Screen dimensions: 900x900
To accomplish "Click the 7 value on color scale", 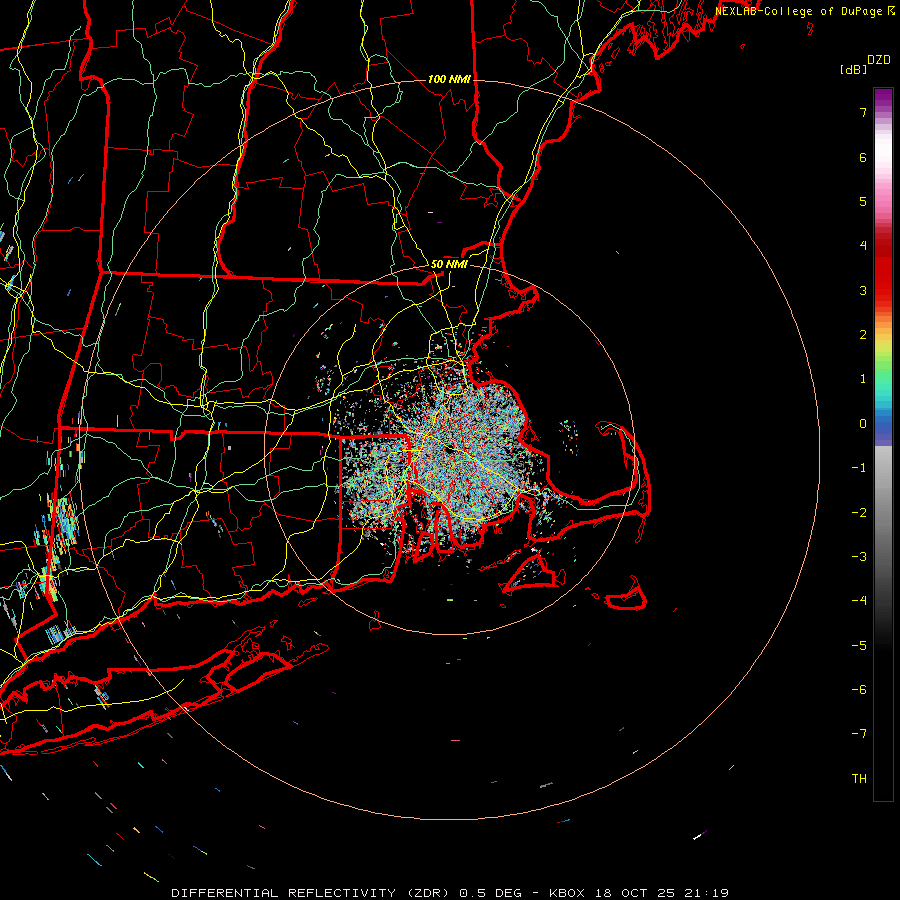I will pos(863,112).
